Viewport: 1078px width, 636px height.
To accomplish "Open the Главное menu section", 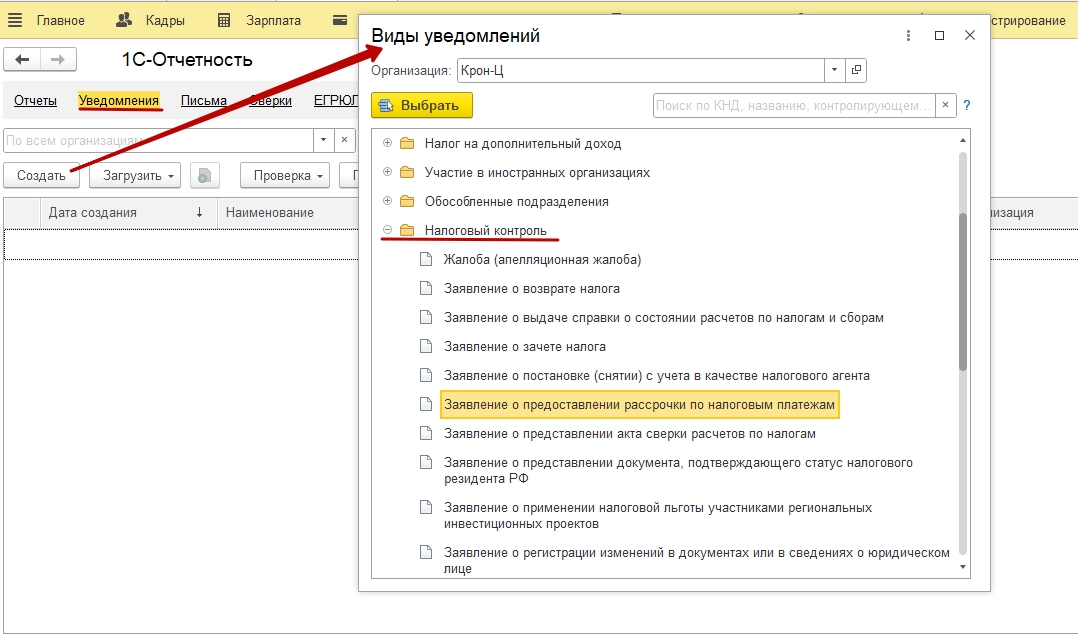I will coord(60,21).
